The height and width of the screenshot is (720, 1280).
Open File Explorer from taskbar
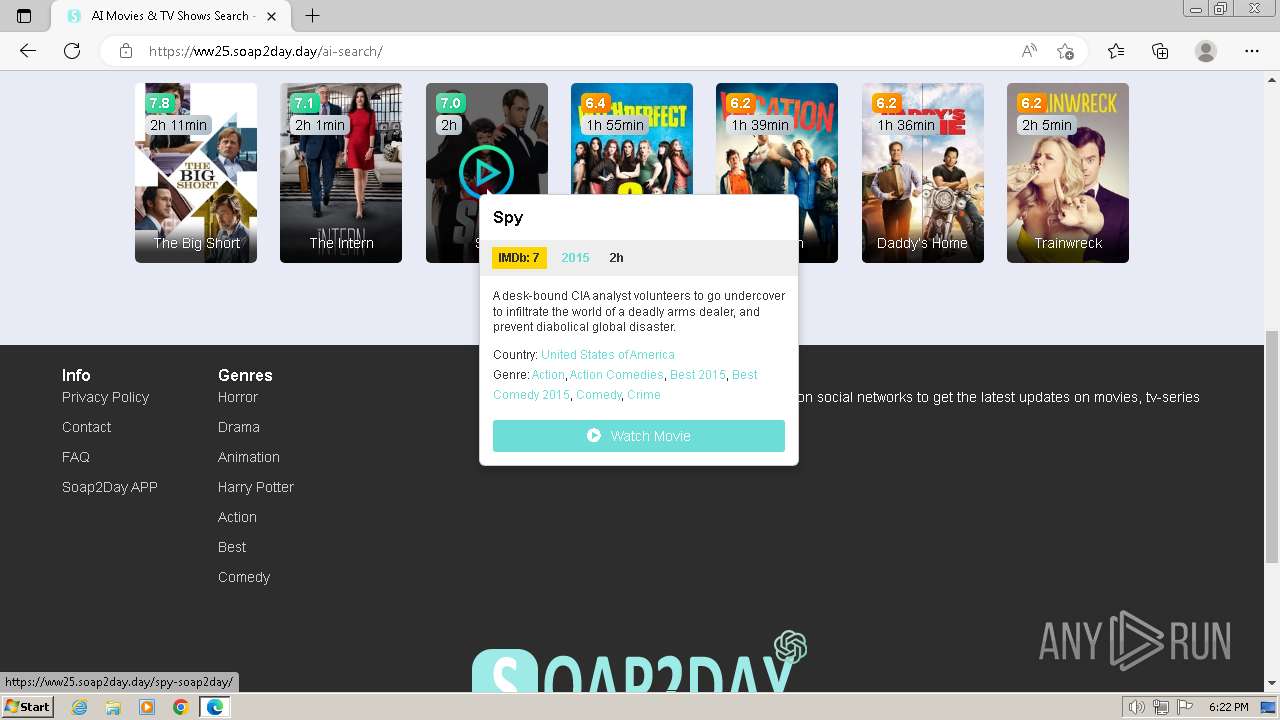point(113,707)
